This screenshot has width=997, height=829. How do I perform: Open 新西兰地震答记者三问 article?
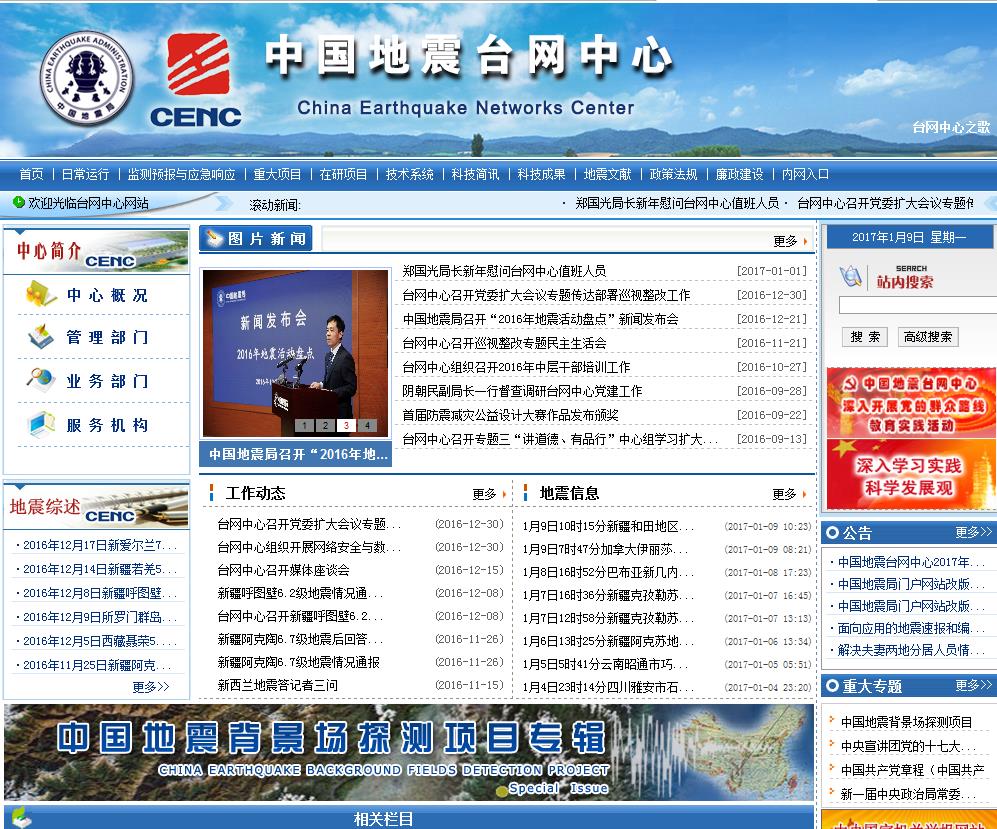pyautogui.click(x=277, y=685)
